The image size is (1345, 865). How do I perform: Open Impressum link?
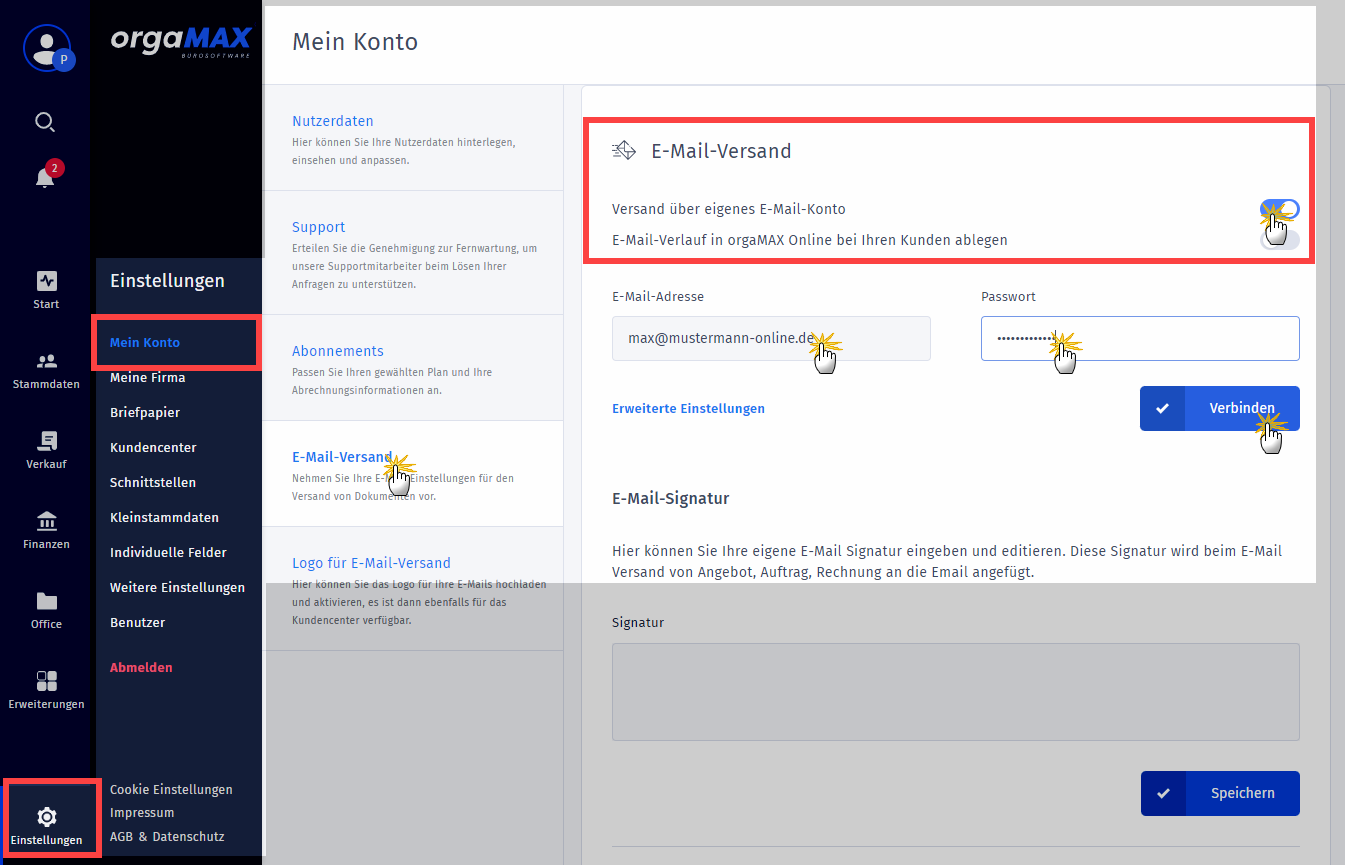pos(142,813)
